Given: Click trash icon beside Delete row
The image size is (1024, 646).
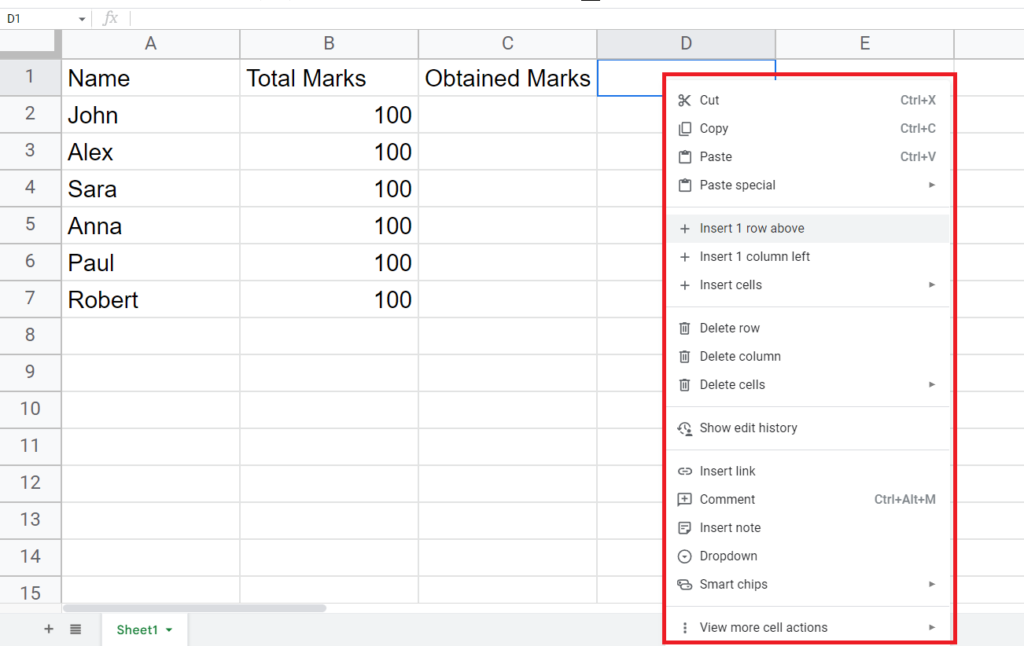Looking at the screenshot, I should click(x=684, y=328).
